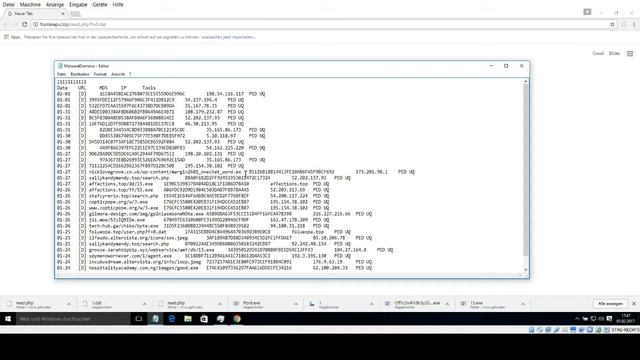Bookmark this page with the star icon
Viewport: 640px width, 360px height.
[x=612, y=24]
